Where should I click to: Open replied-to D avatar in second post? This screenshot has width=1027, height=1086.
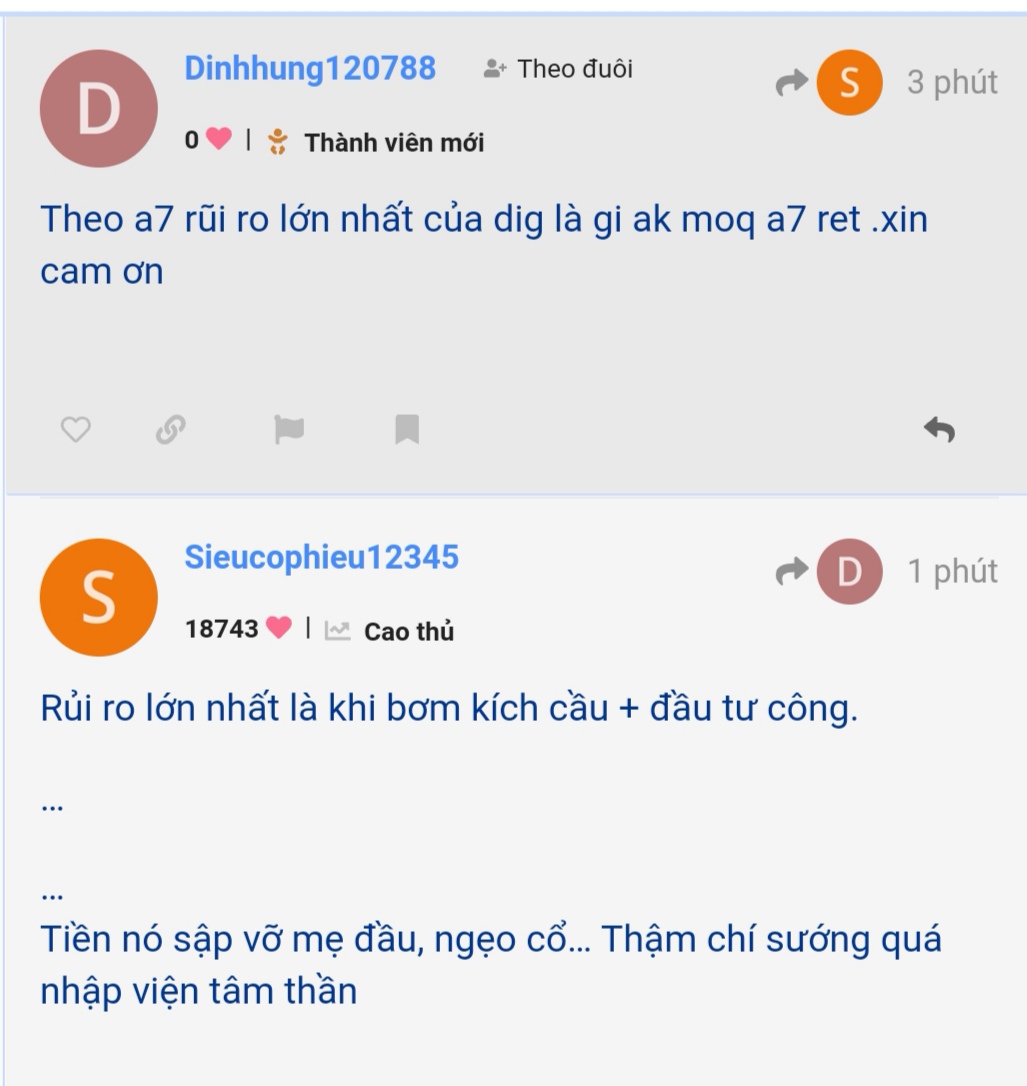point(849,571)
